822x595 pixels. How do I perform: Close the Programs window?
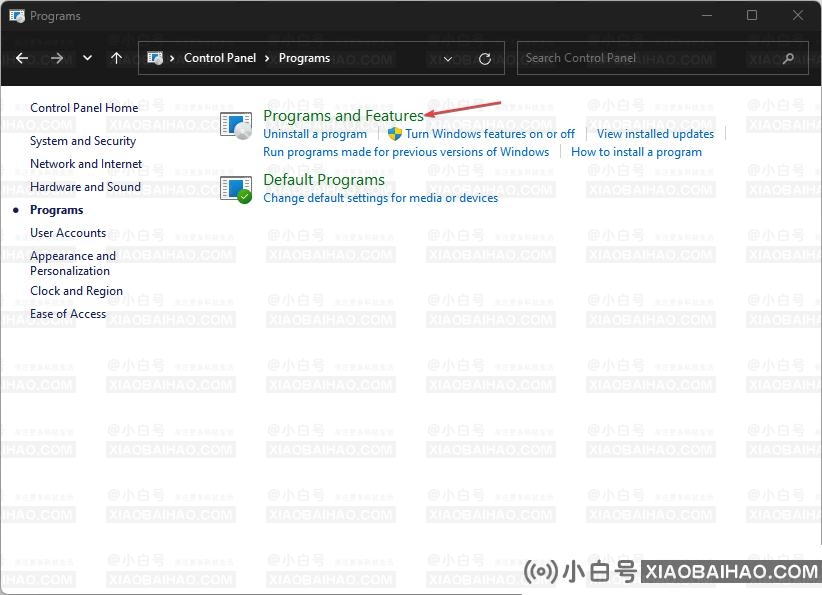(797, 16)
